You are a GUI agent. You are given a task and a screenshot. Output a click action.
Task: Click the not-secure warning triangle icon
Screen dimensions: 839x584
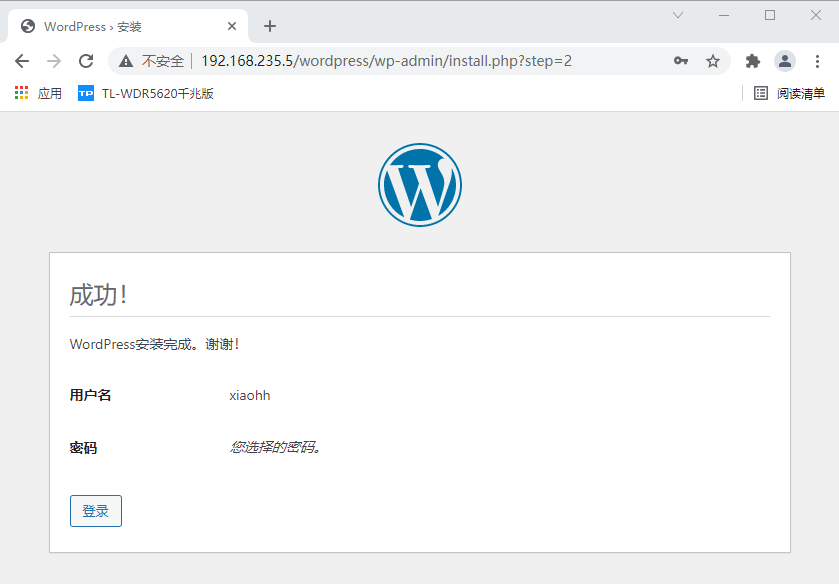coord(126,61)
